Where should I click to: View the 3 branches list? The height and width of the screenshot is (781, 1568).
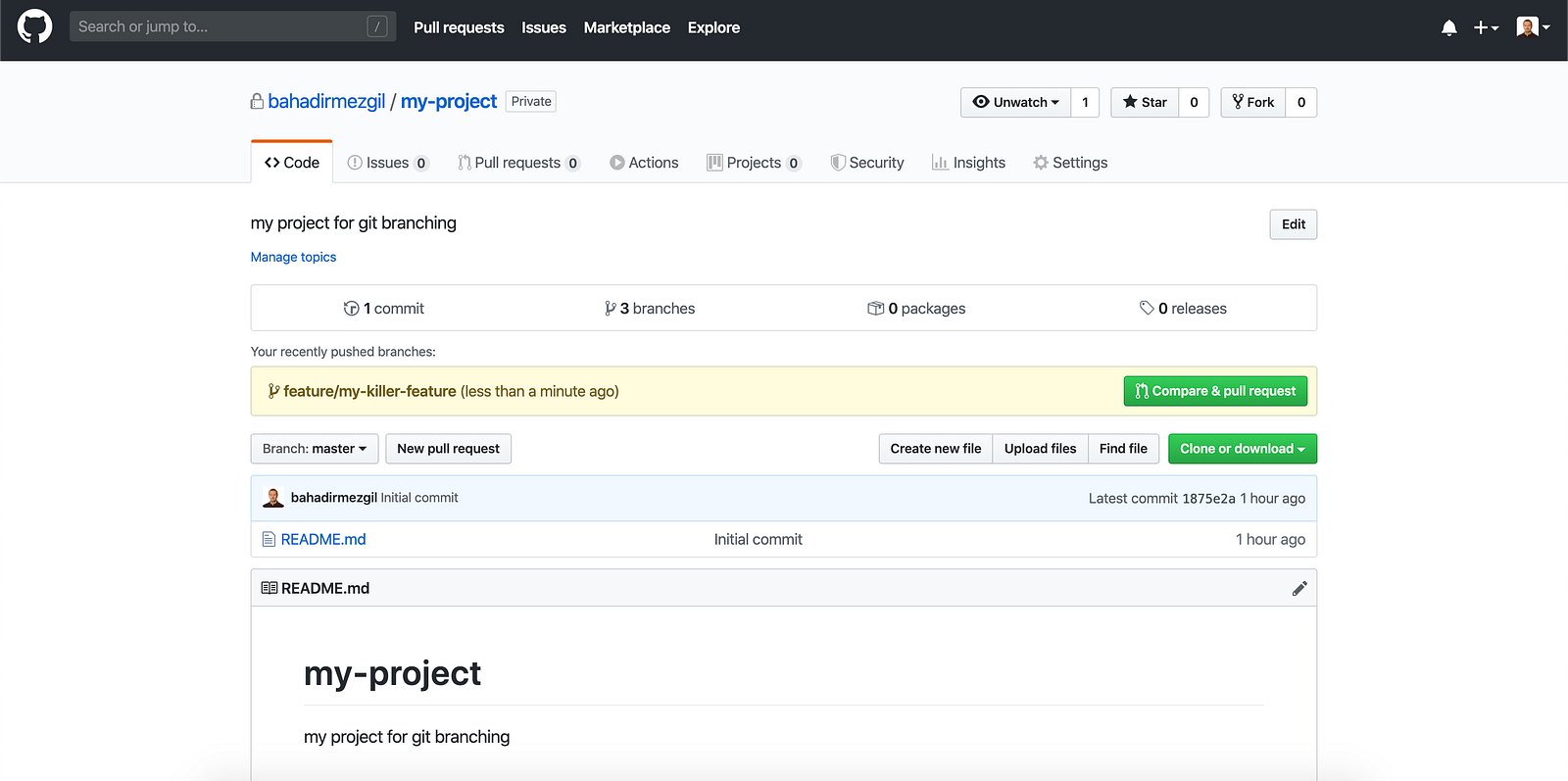(651, 309)
